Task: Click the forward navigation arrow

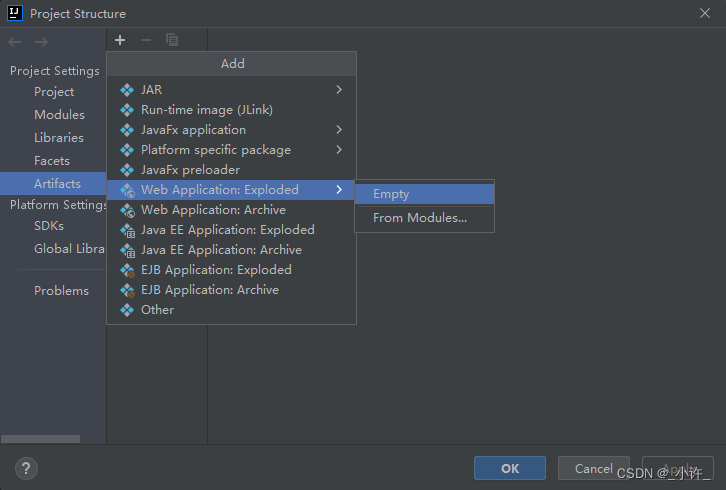Action: pyautogui.click(x=41, y=42)
